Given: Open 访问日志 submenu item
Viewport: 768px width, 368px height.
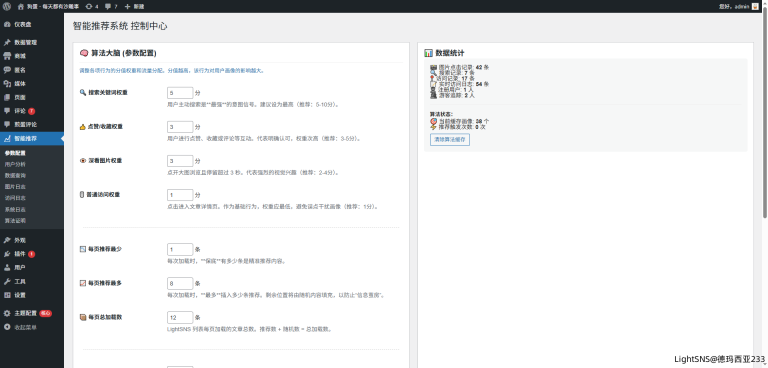Looking at the screenshot, I should [x=15, y=198].
